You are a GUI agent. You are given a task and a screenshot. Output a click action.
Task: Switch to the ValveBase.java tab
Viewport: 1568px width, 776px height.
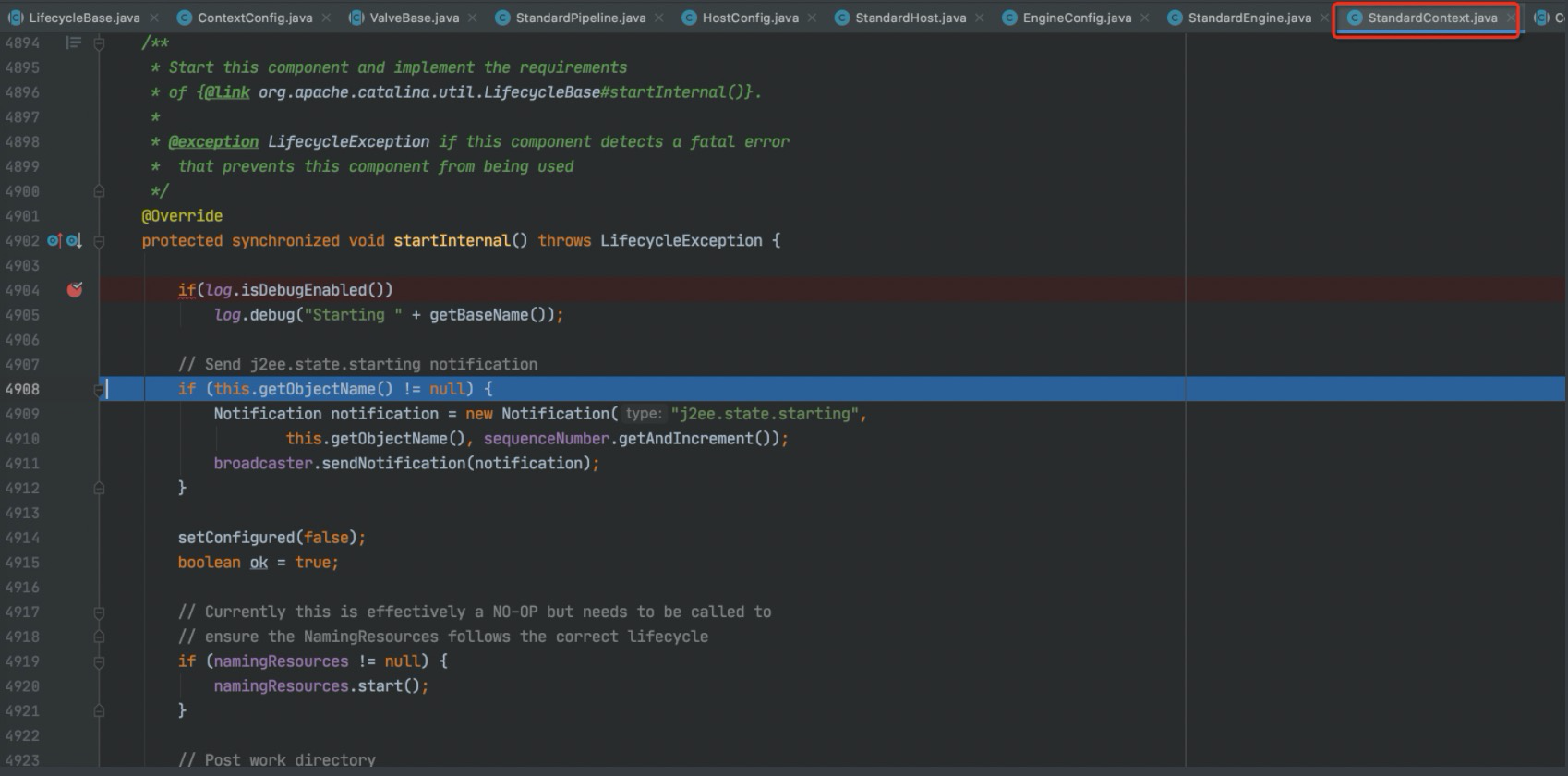click(x=414, y=18)
